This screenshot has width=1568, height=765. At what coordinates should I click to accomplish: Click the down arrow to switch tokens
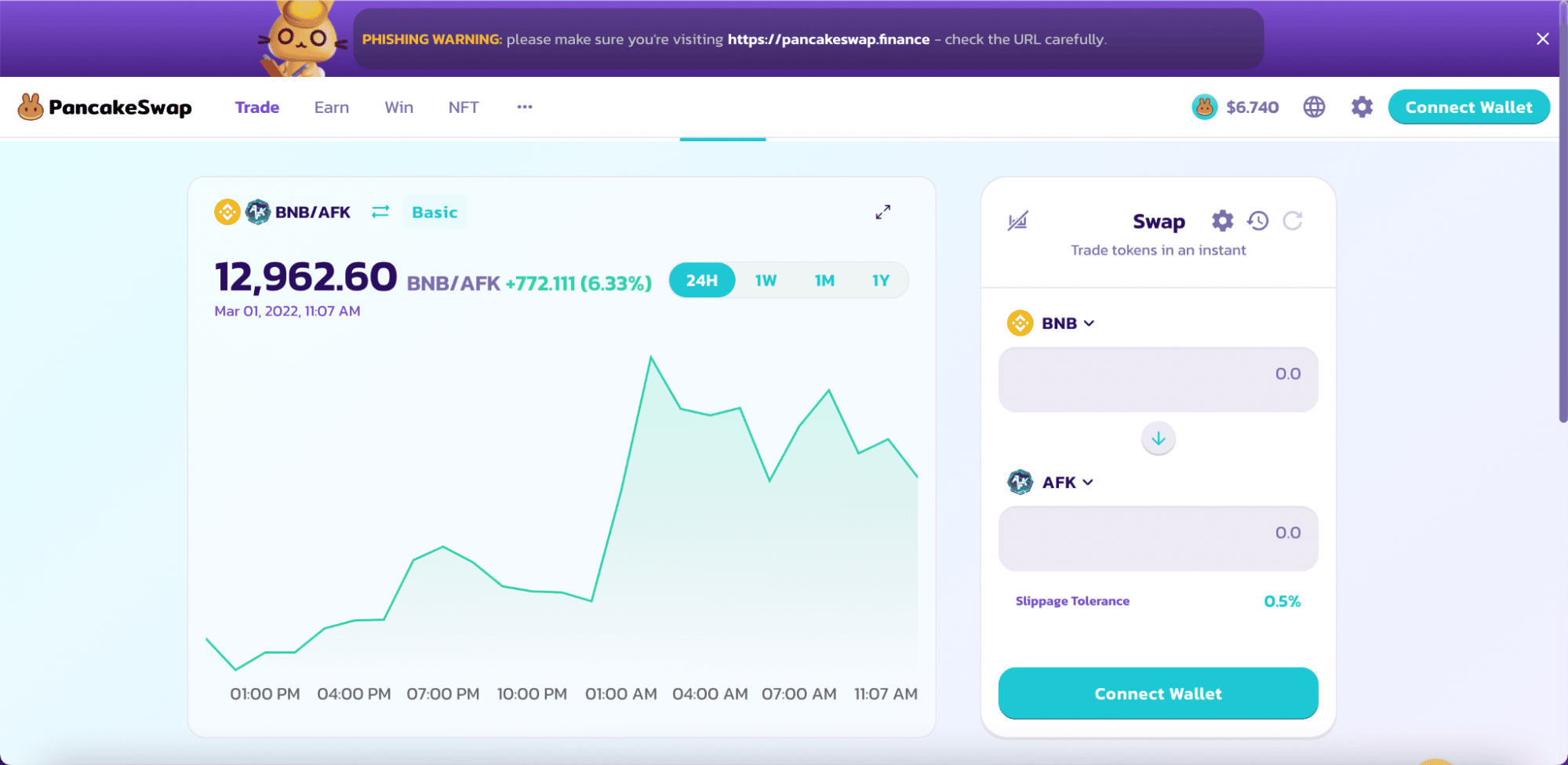click(1159, 439)
